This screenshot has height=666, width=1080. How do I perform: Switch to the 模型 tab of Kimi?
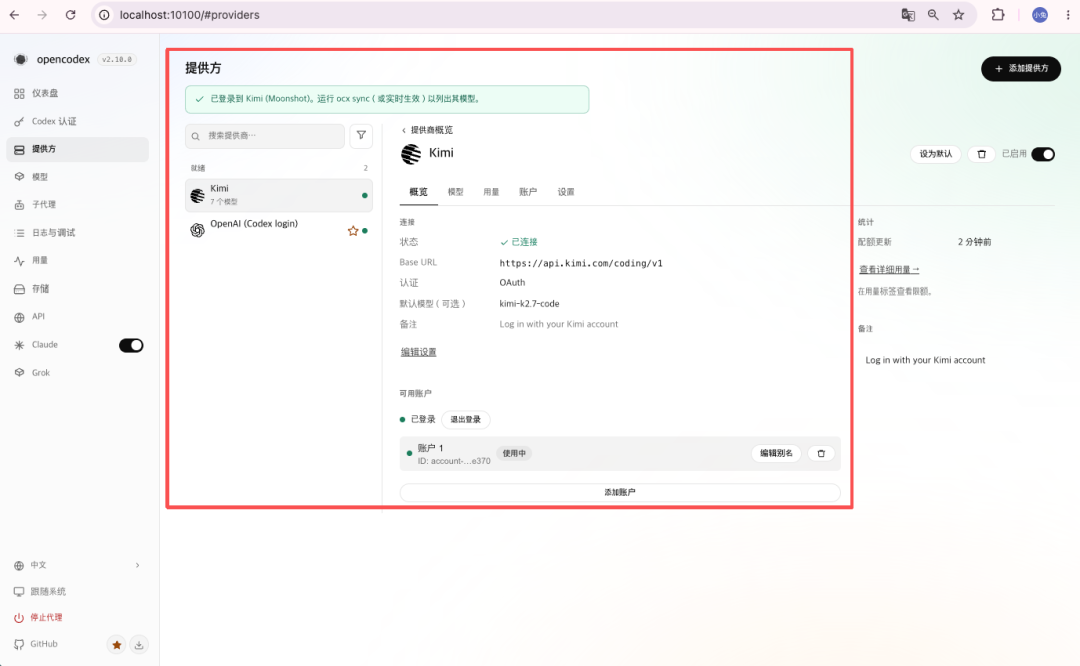(455, 192)
